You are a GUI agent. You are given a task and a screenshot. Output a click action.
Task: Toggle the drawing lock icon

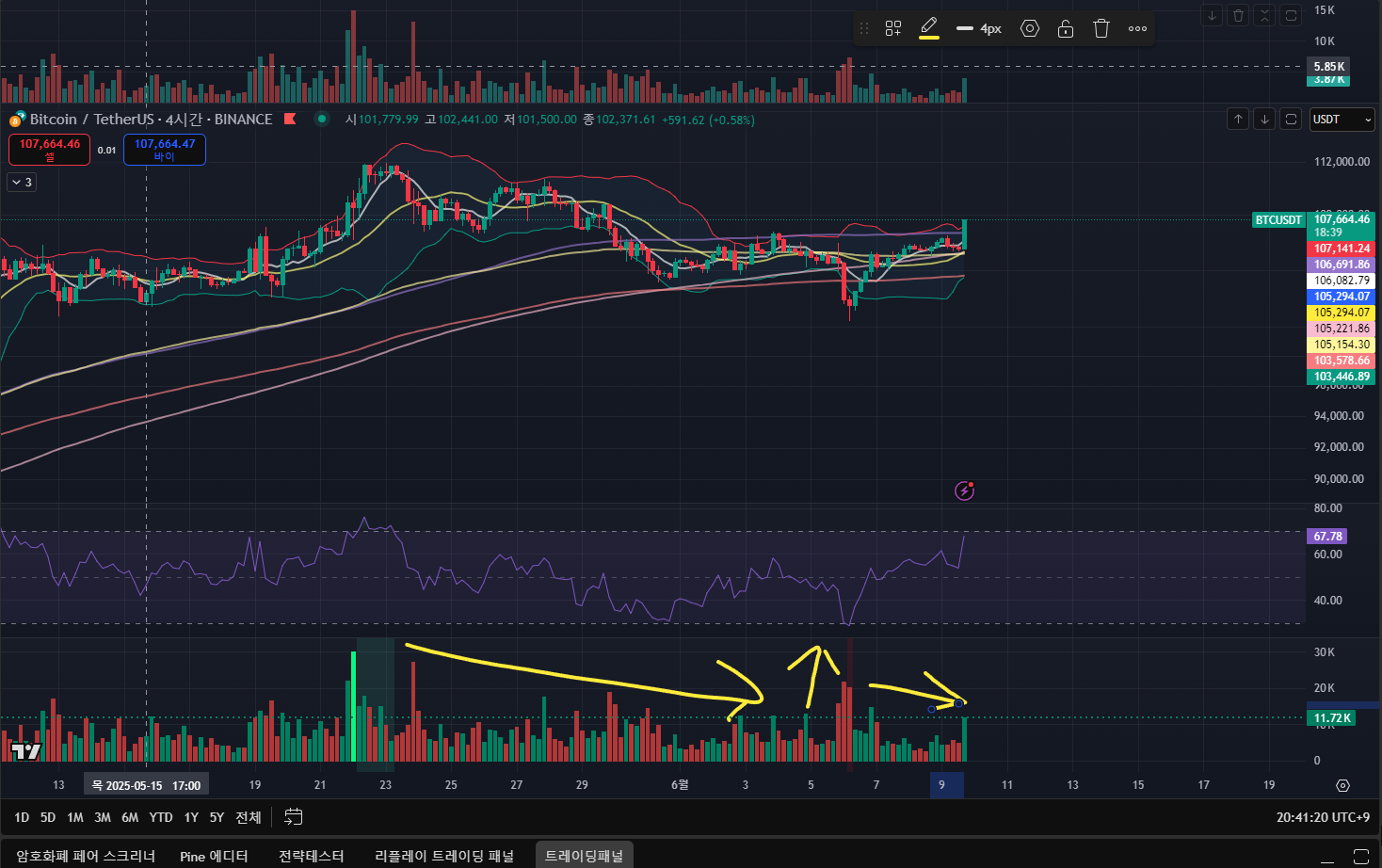1066,28
